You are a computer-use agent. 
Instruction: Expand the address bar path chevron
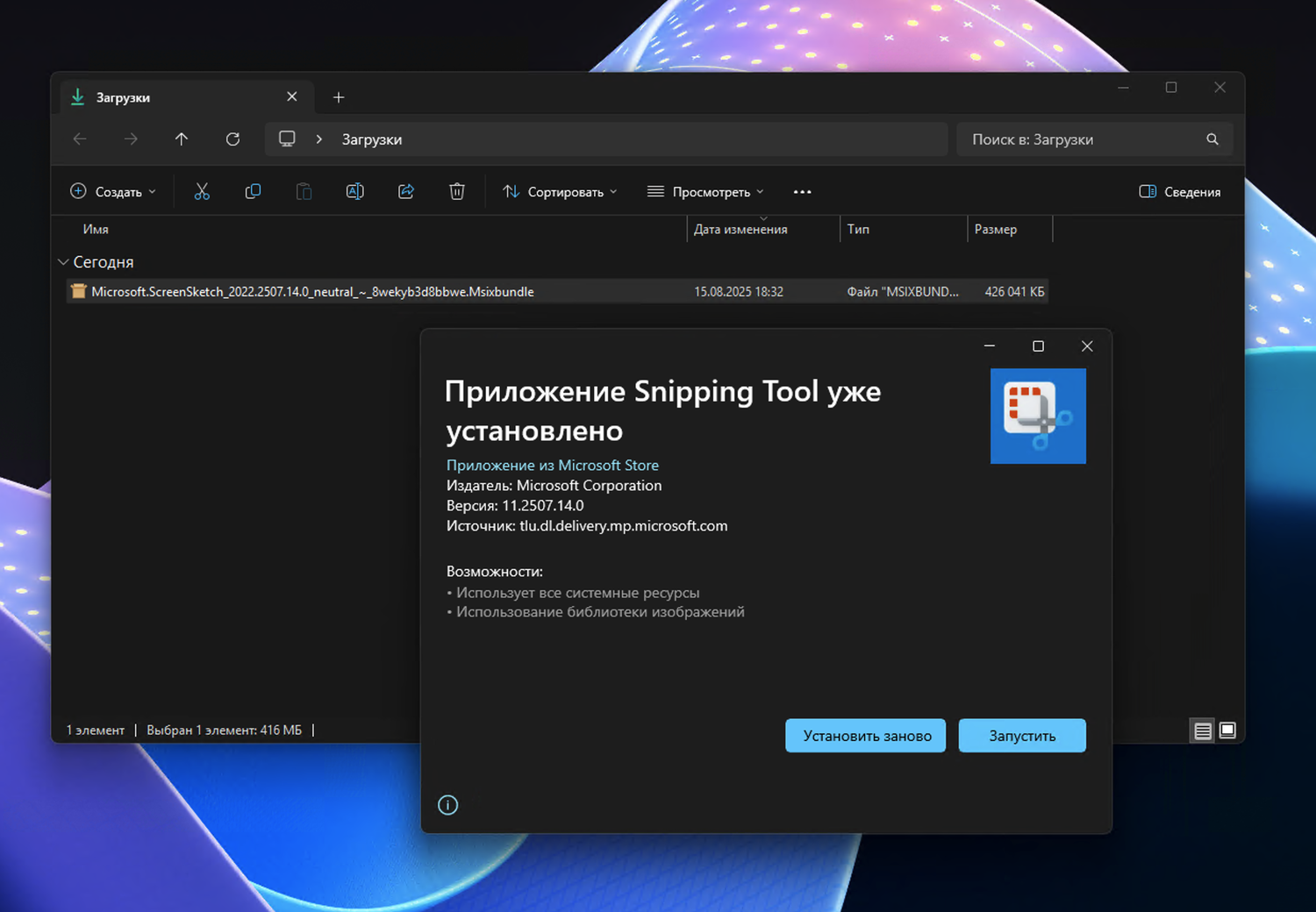319,139
